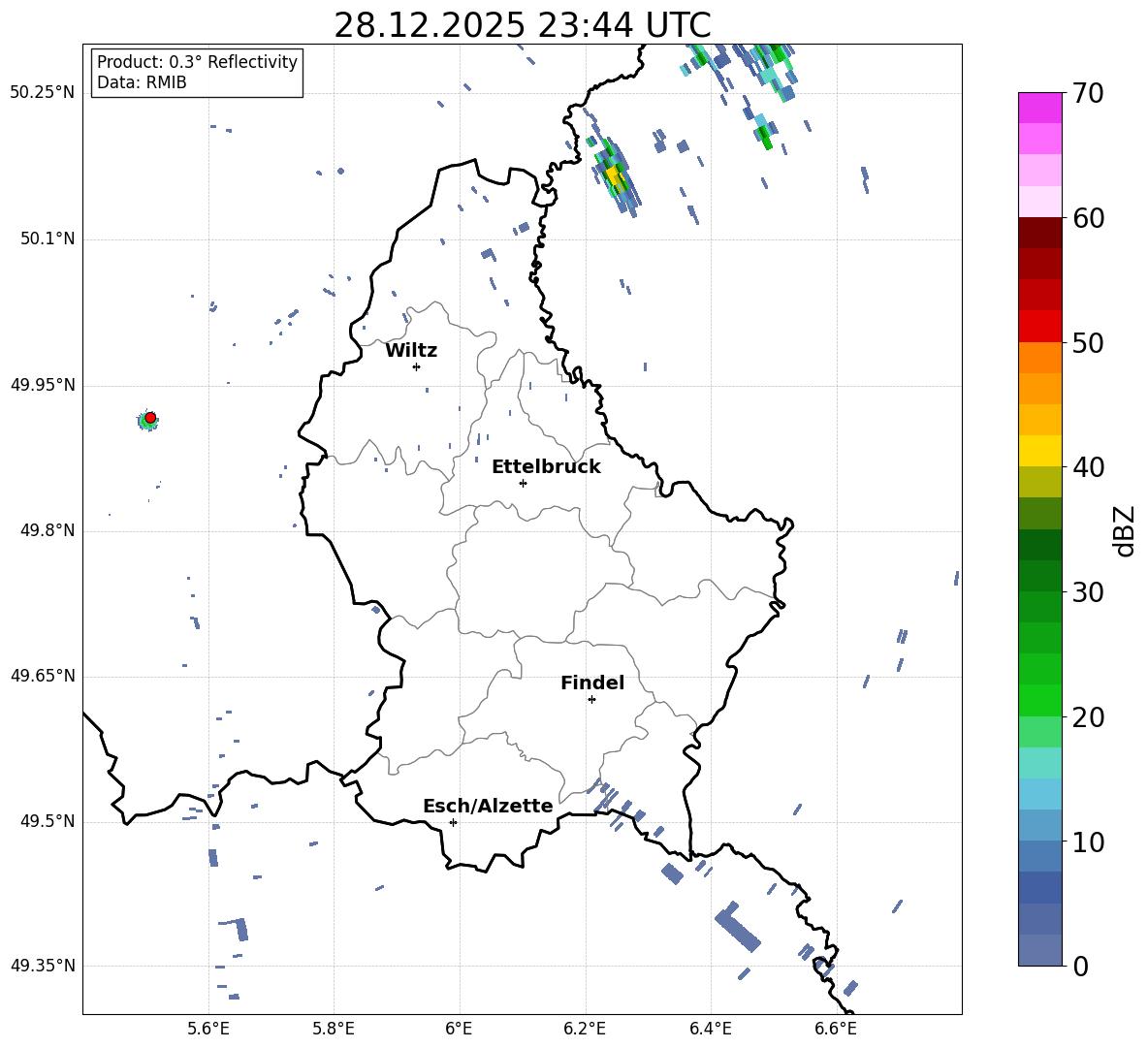1148x1048 pixels.
Task: Click the yellow 40 dBZ colorbar band
Action: coord(1040,451)
